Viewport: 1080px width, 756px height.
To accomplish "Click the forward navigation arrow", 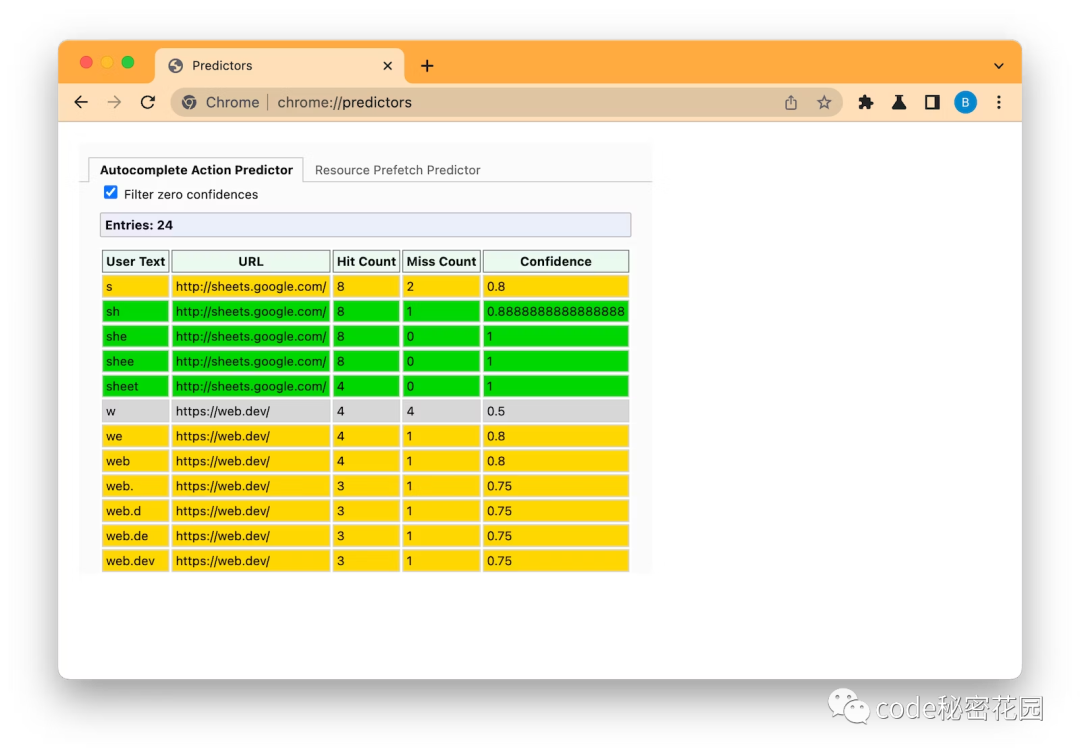I will tap(114, 102).
